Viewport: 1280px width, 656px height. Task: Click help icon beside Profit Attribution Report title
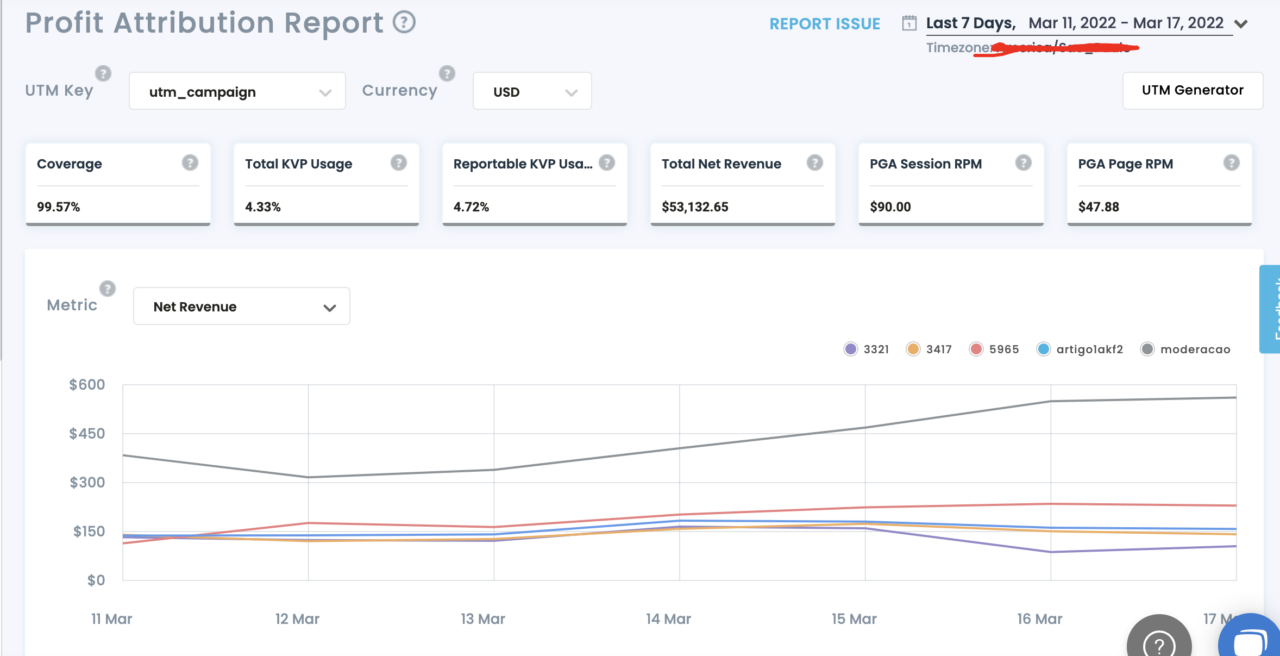pyautogui.click(x=404, y=22)
